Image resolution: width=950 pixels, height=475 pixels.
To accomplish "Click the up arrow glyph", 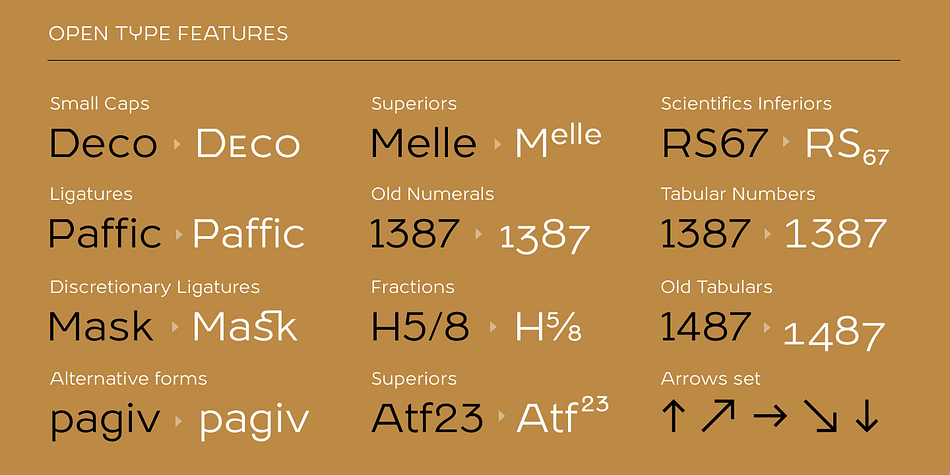I will coord(674,416).
